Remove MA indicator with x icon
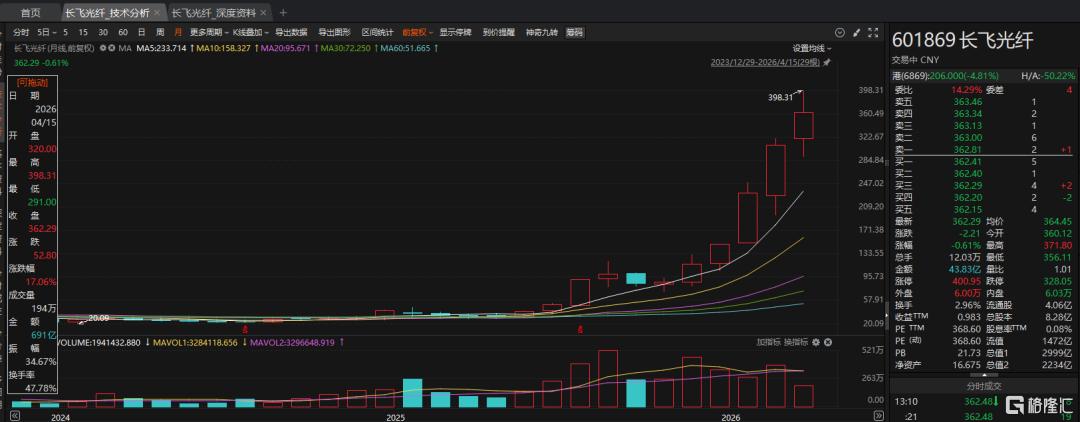The image size is (1080, 422). pos(112,48)
